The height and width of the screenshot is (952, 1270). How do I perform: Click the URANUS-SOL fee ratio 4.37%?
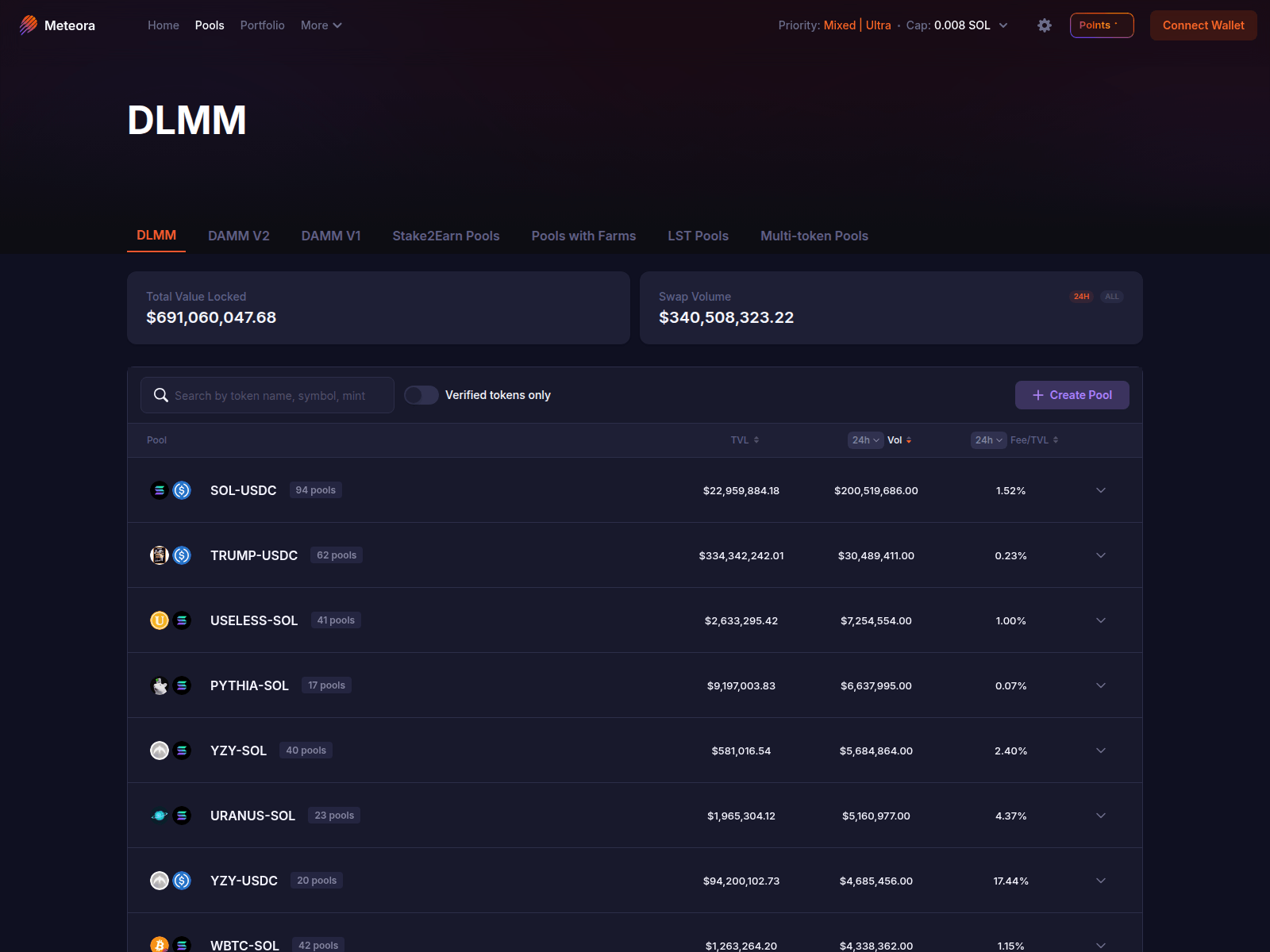tap(1011, 816)
